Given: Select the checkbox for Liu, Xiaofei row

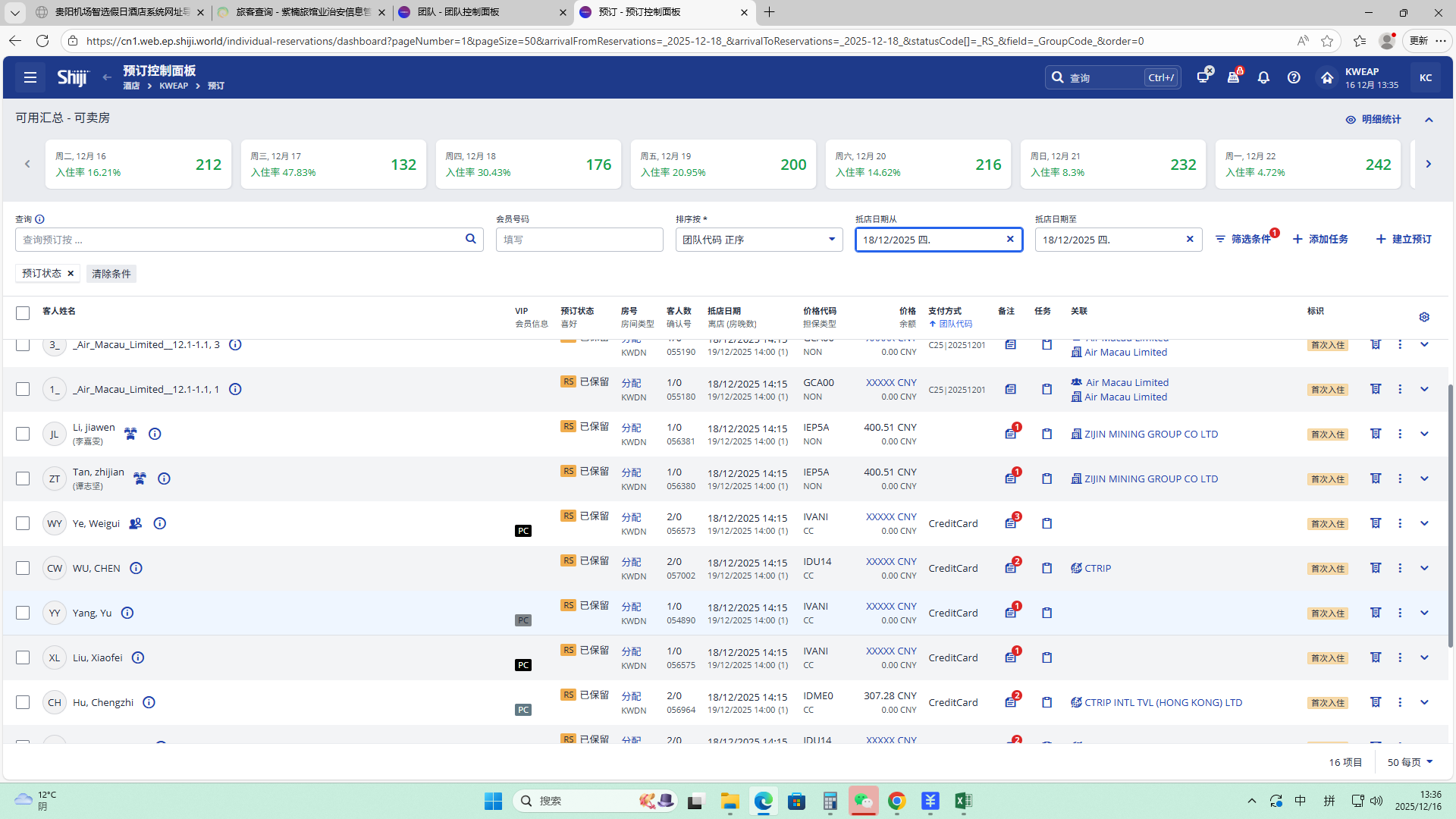Looking at the screenshot, I should click(x=23, y=657).
